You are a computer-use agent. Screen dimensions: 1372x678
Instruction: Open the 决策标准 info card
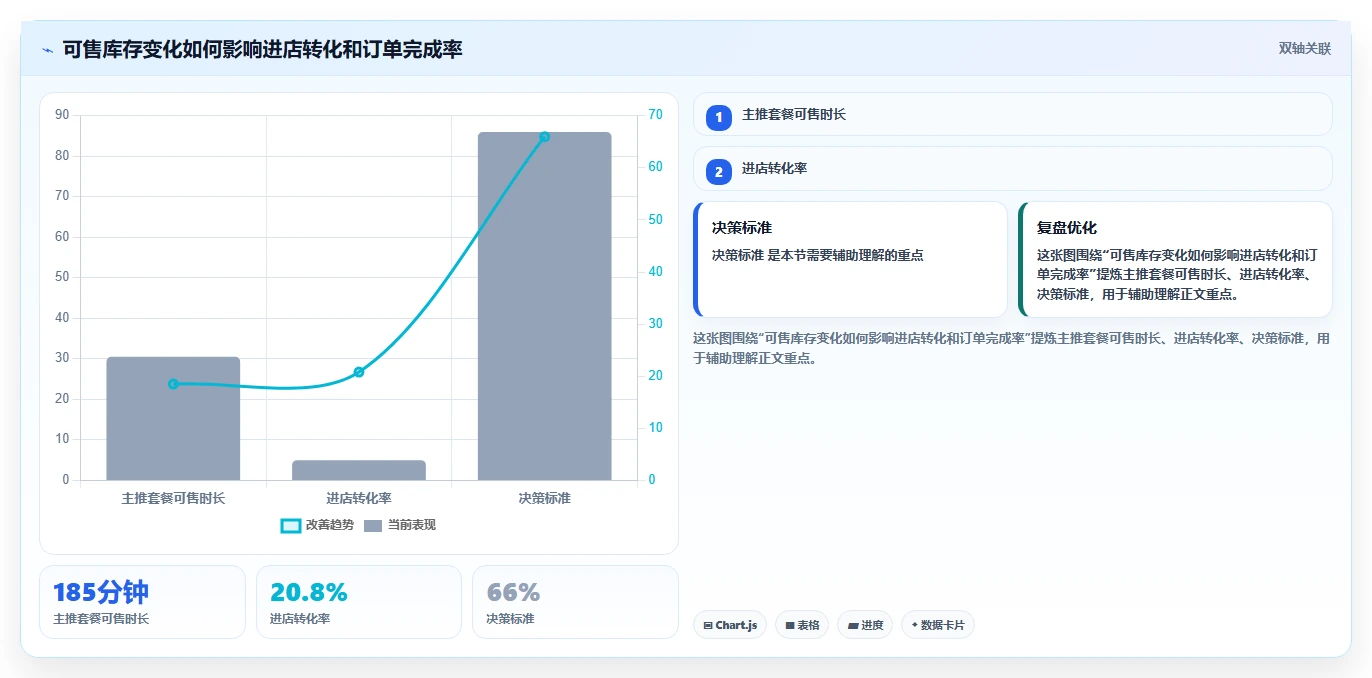coord(850,259)
